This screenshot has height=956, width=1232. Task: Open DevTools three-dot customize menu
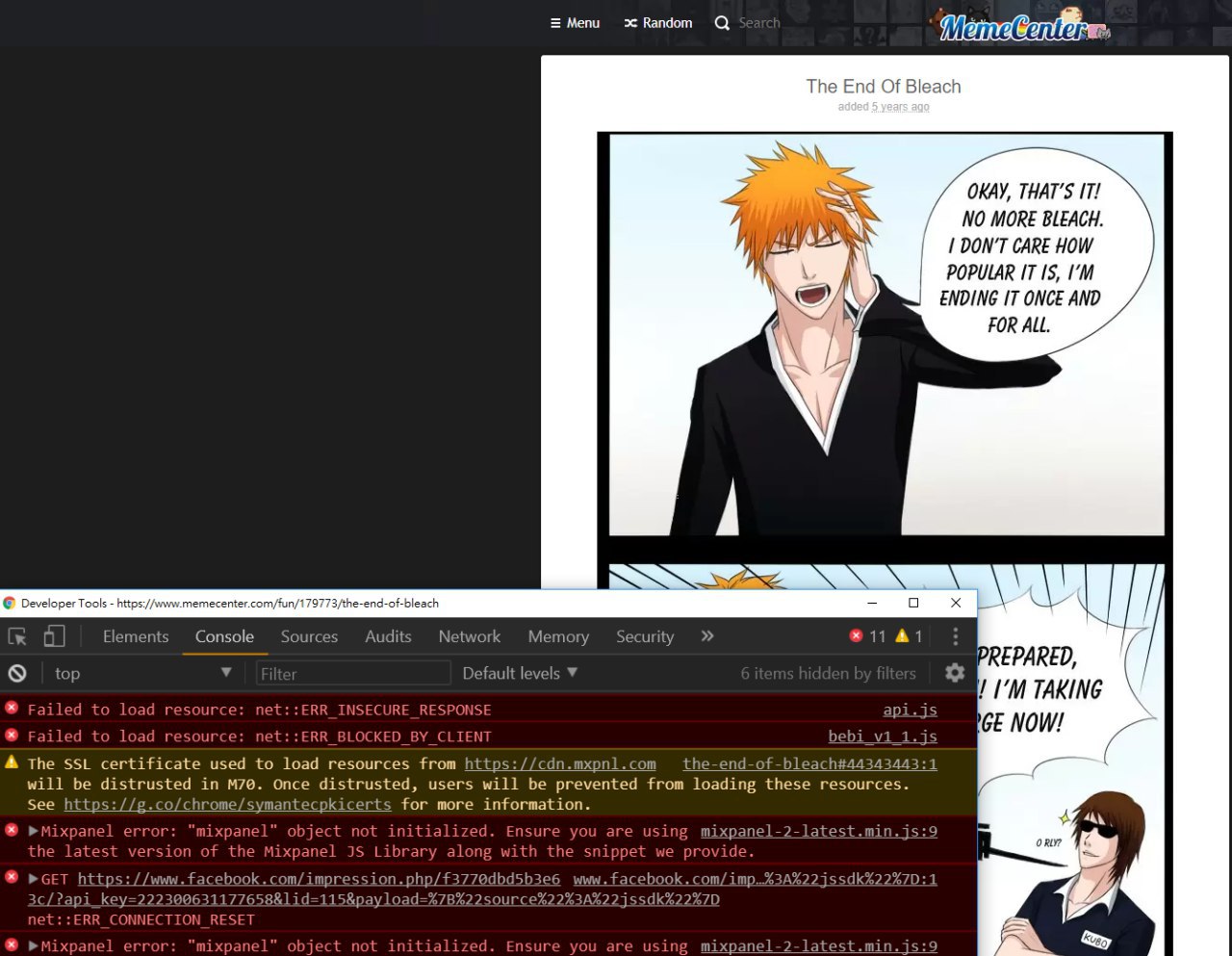pos(955,636)
